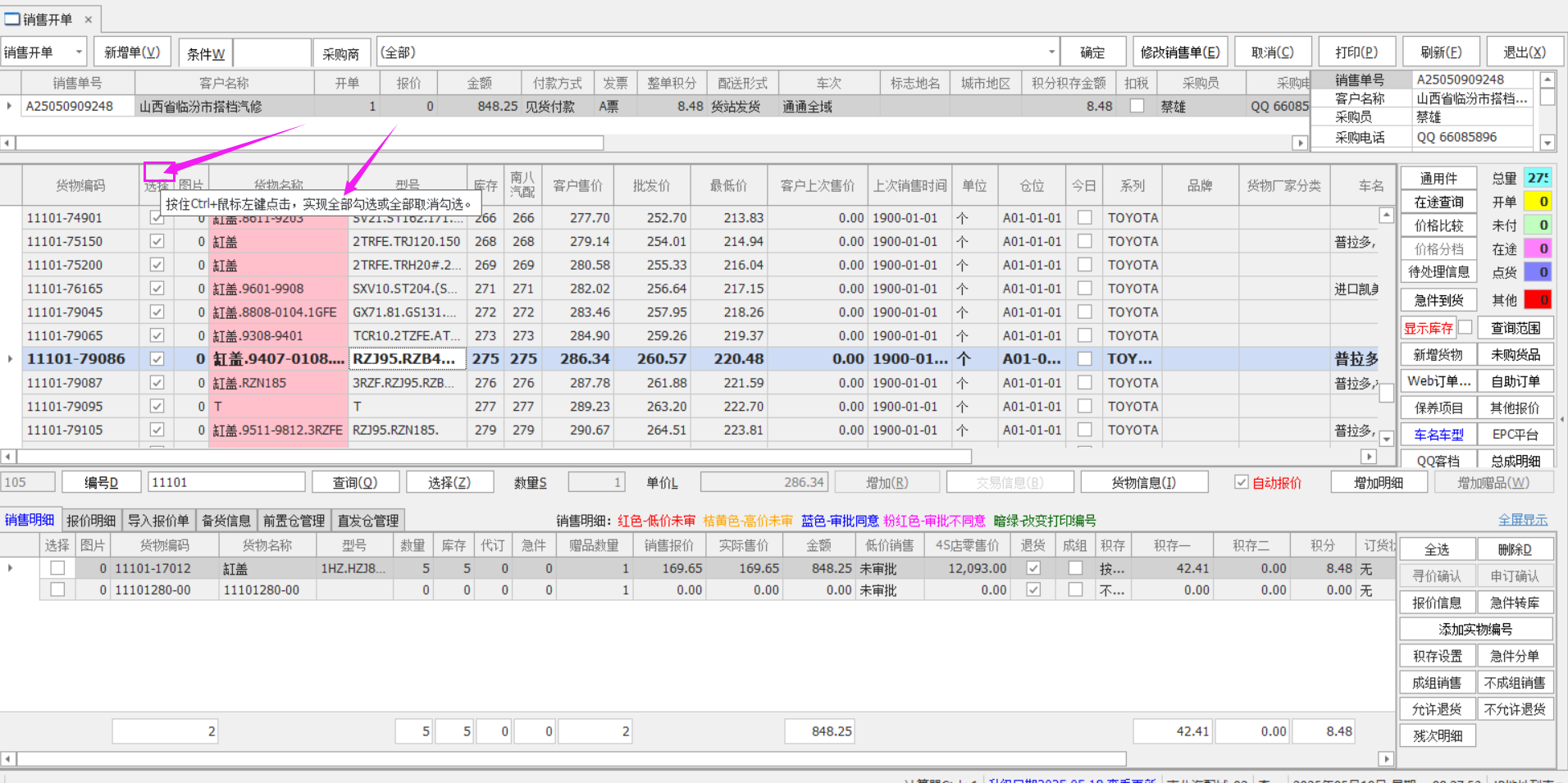This screenshot has height=783, width=1568.
Task: Click the yellow 开单 count swatch
Action: pyautogui.click(x=1538, y=202)
